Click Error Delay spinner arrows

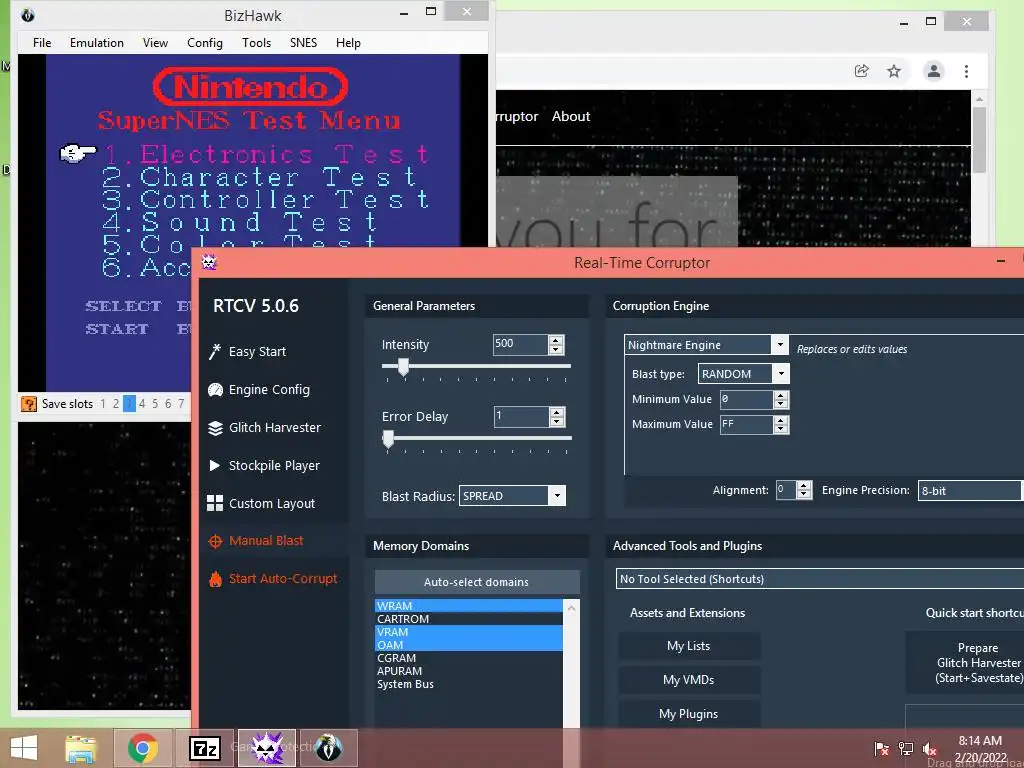556,417
